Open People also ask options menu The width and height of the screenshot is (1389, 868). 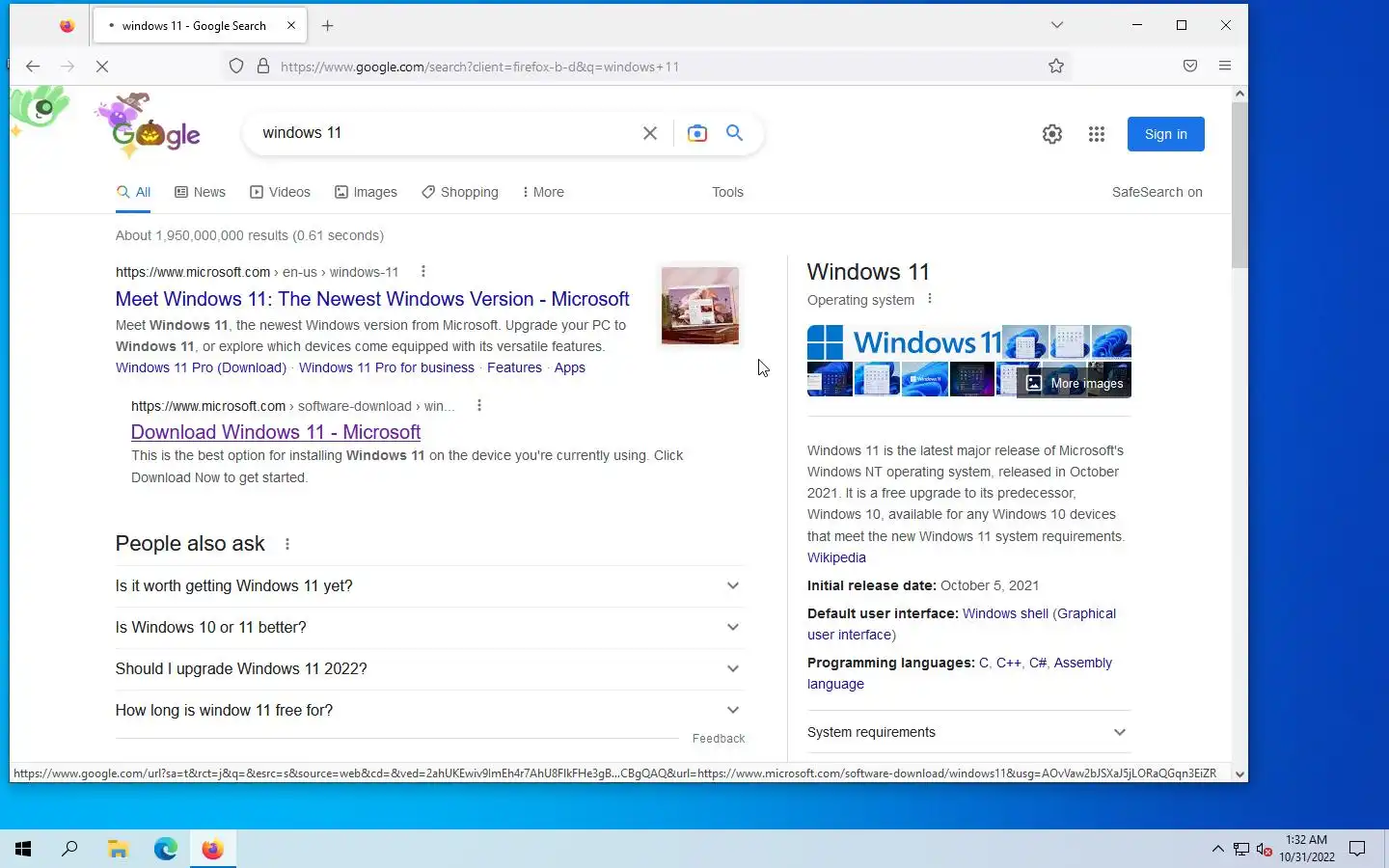click(x=287, y=544)
